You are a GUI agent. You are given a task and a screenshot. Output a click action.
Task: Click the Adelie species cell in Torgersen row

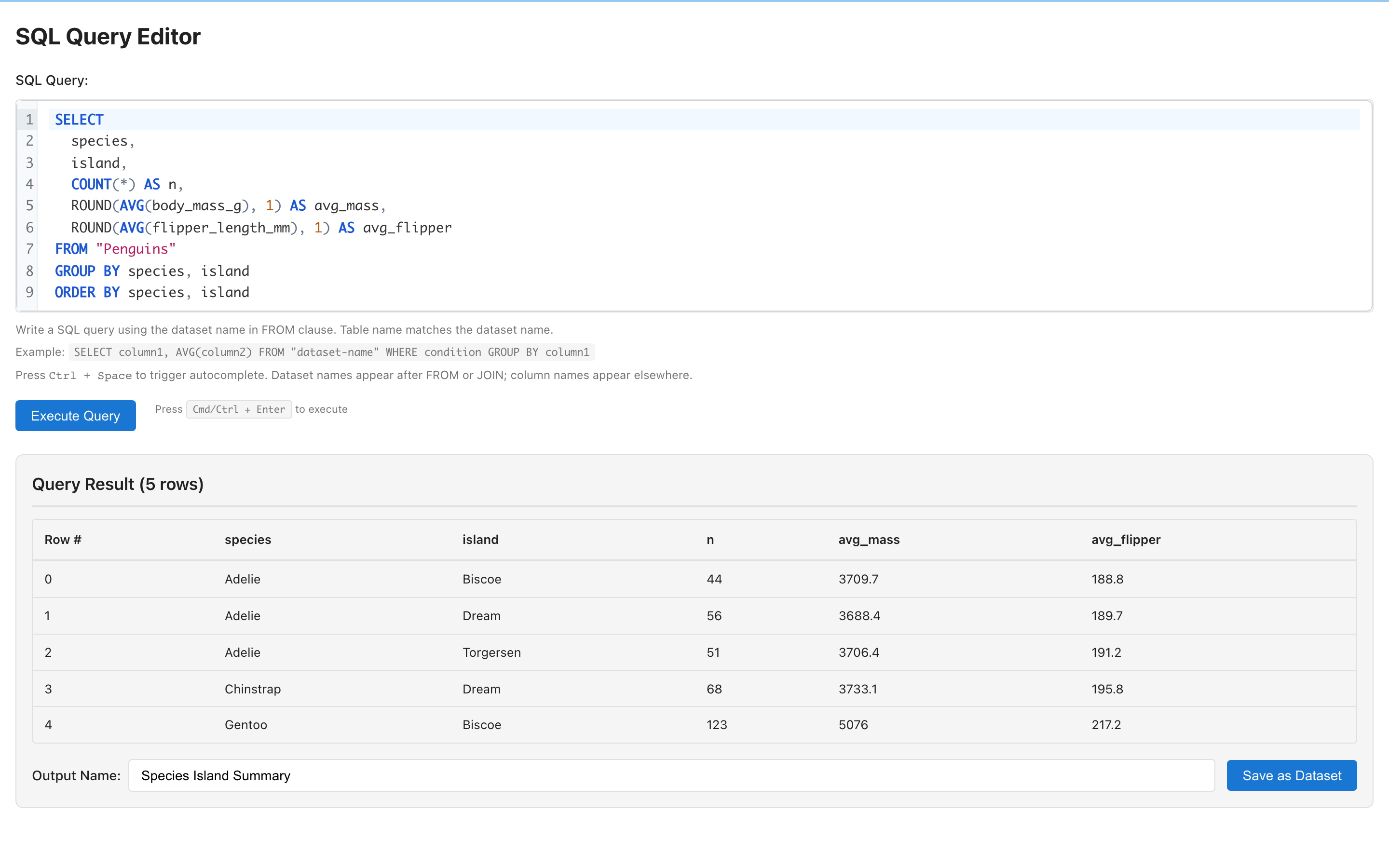(x=242, y=652)
